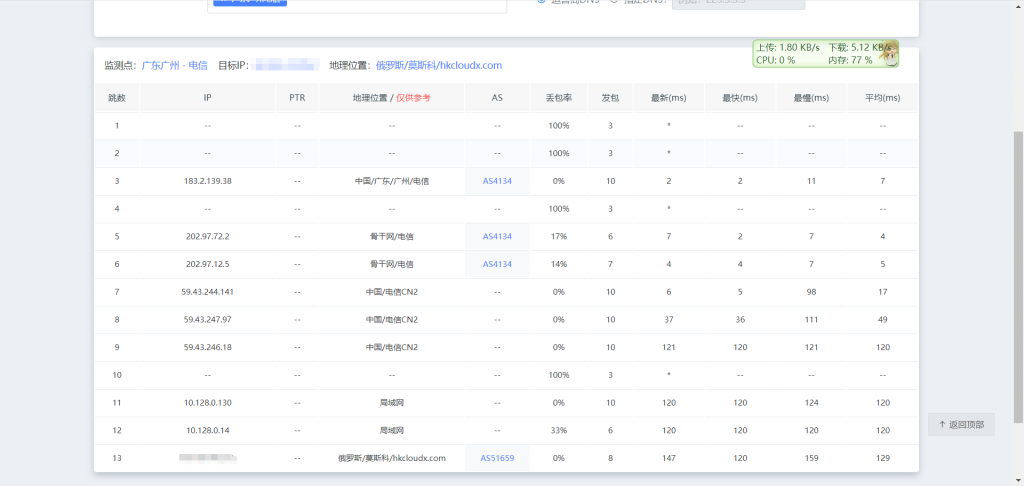Click the 丢包率 column header
This screenshot has width=1024, height=486.
tap(559, 98)
